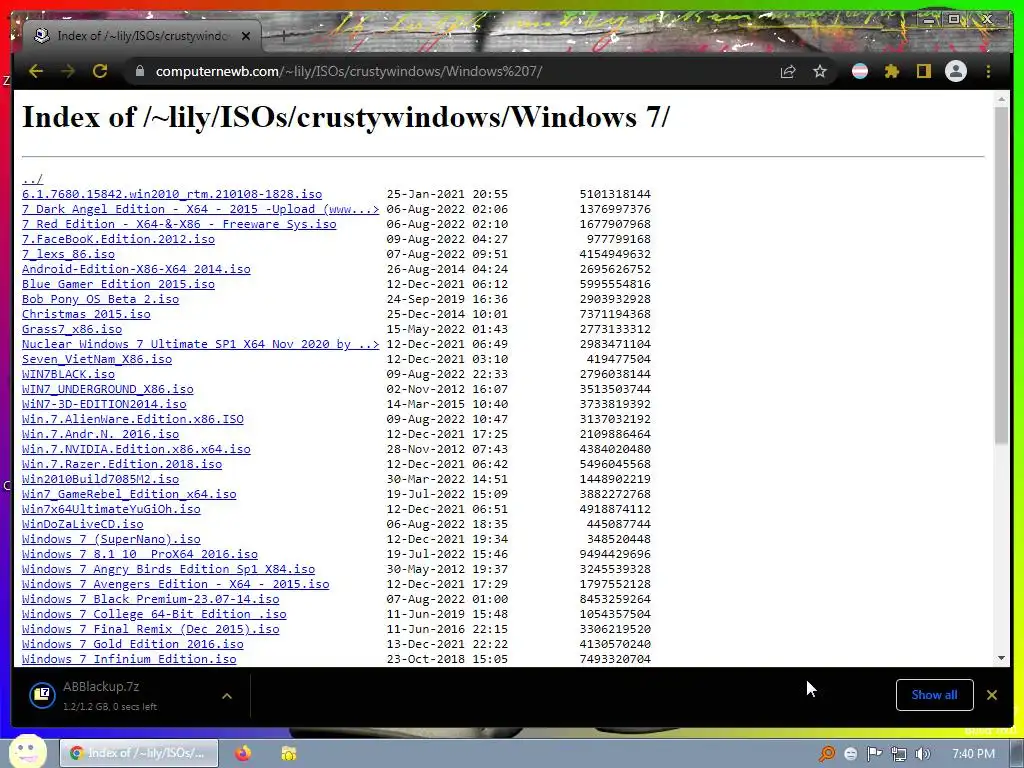Expand the ABBlackup.7z download options chevron

coord(227,696)
